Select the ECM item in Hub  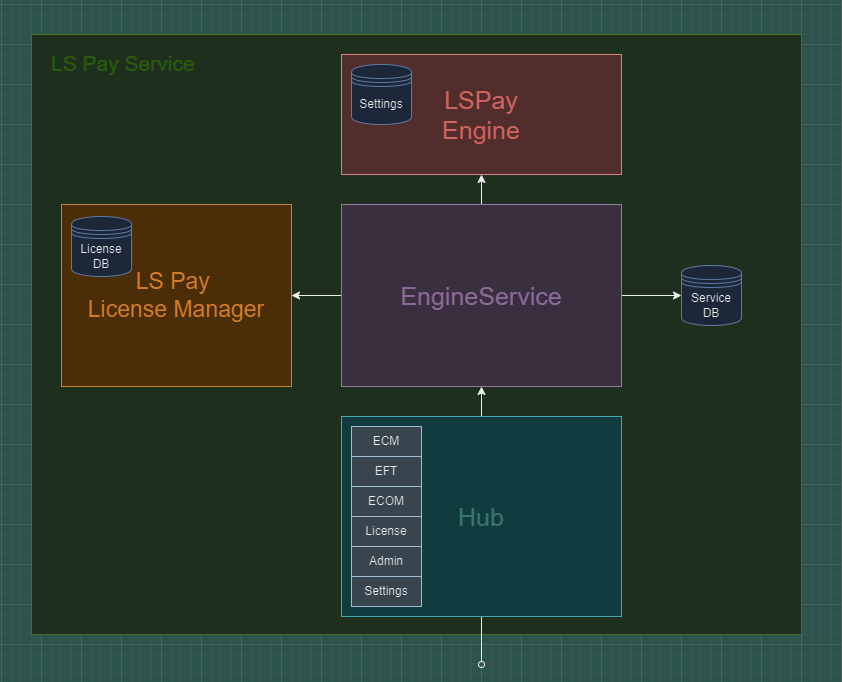click(386, 441)
